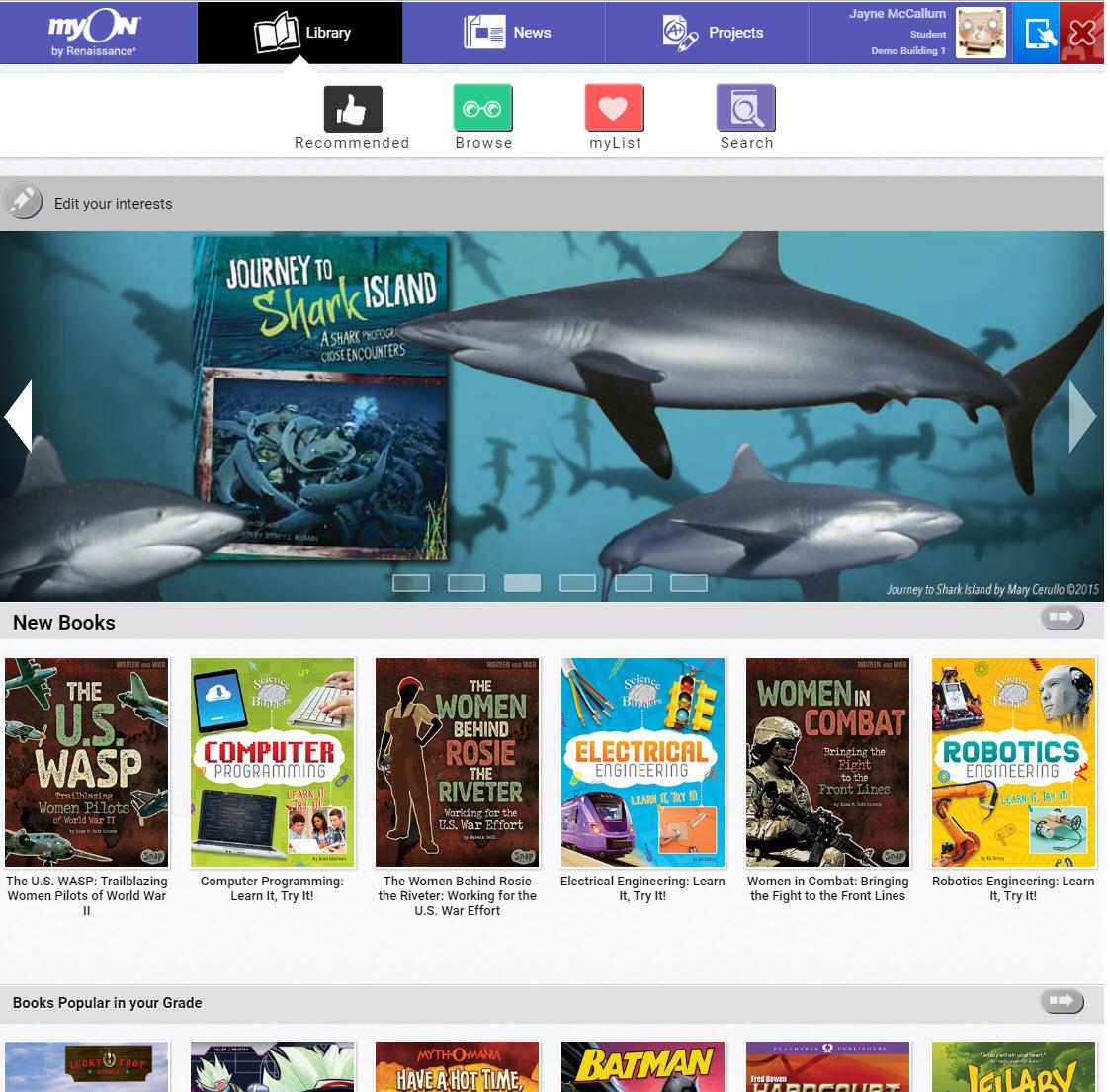Click the student avatar picture
The width and height of the screenshot is (1110, 1092).
981,33
